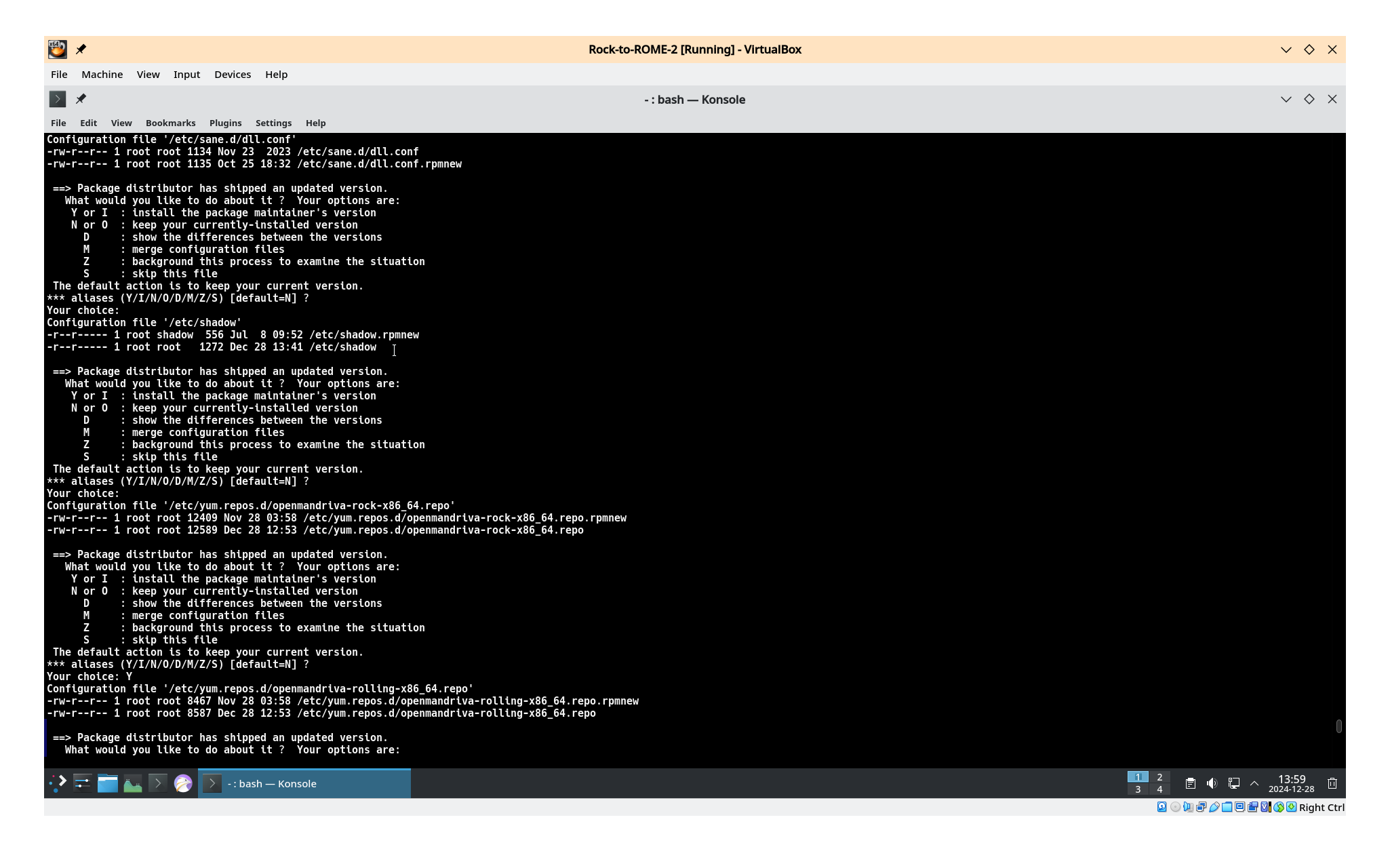1390x868 pixels.
Task: Toggle pin on VirtualBox title bar
Action: (81, 50)
